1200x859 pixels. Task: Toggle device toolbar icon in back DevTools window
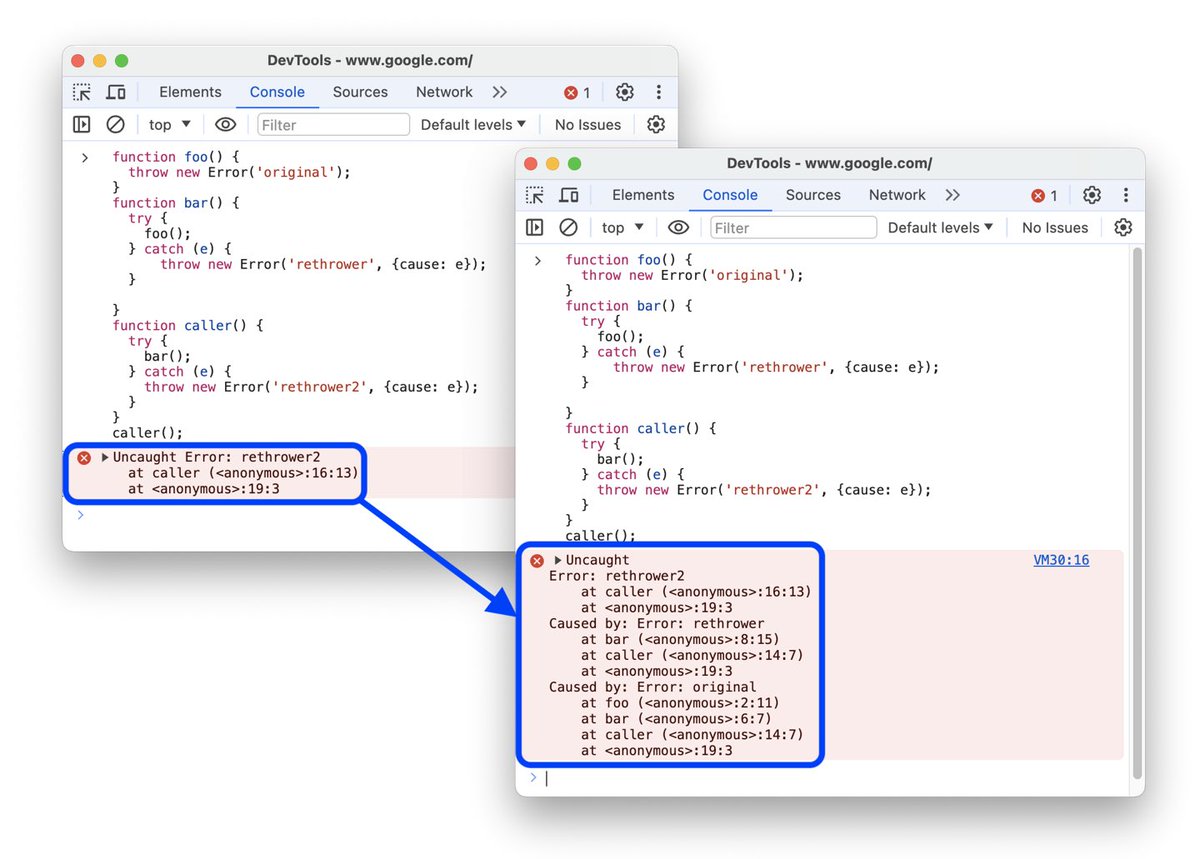[116, 92]
